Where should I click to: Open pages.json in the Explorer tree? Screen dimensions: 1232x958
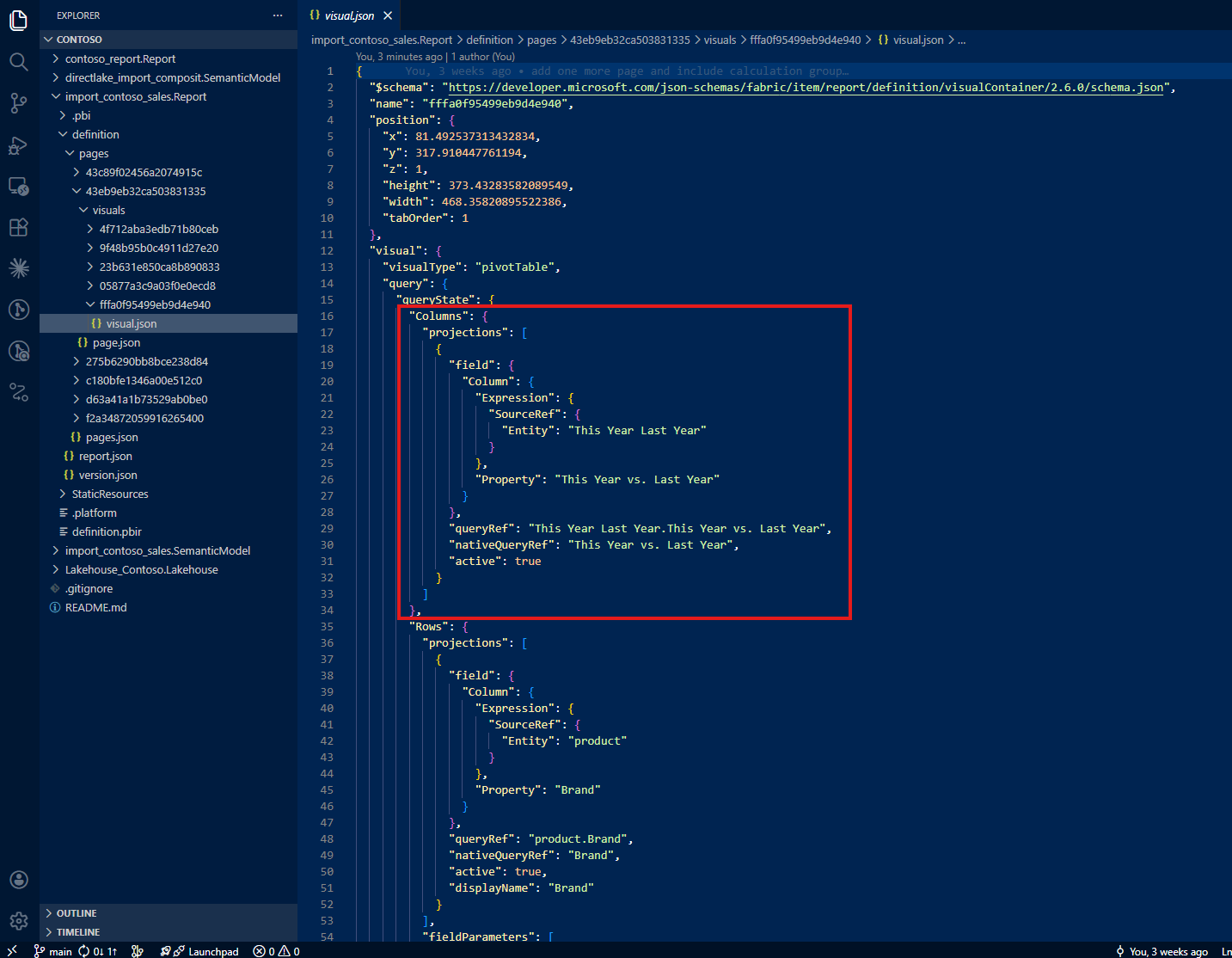(168, 437)
